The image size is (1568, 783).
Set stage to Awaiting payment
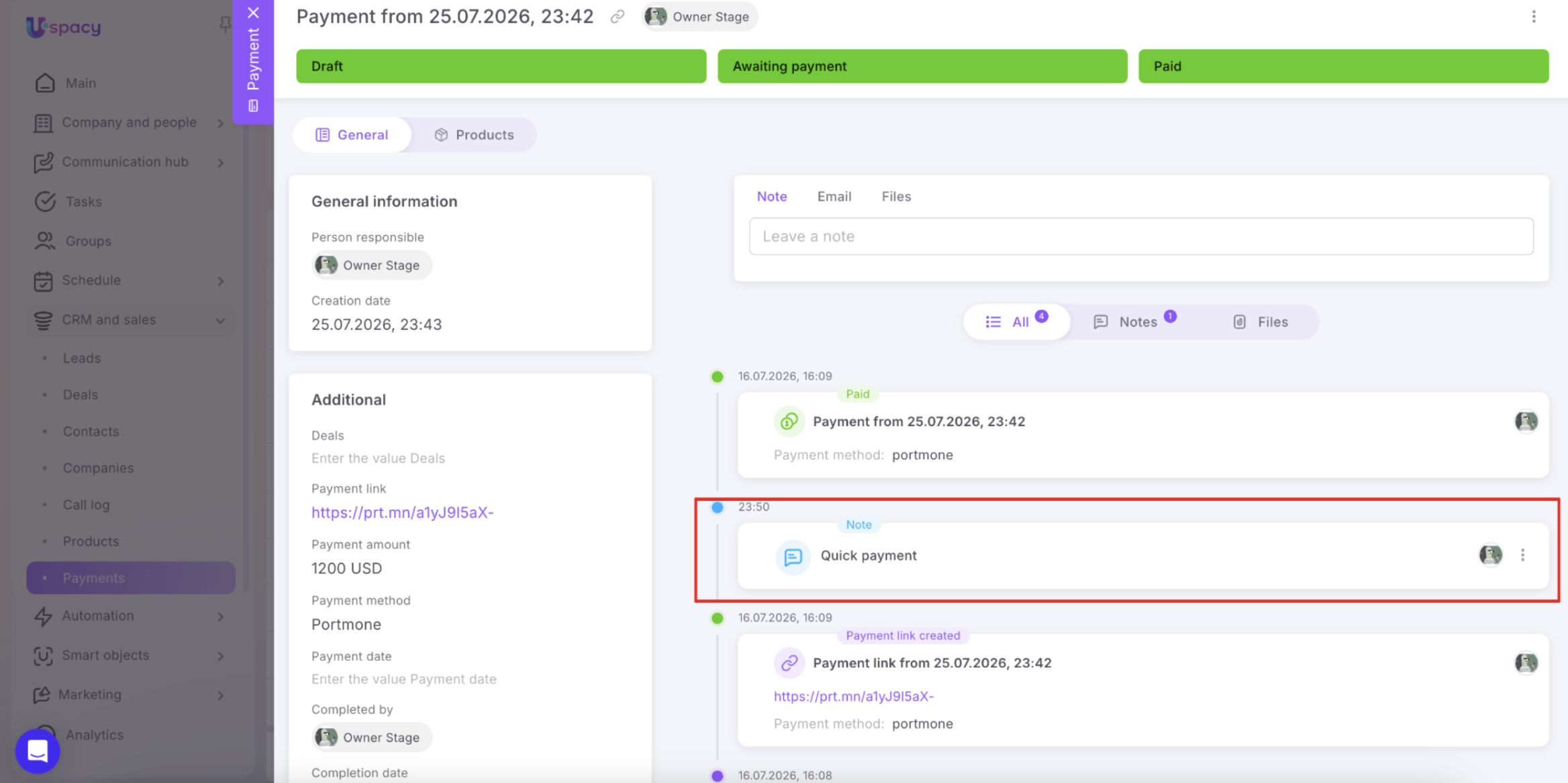922,66
